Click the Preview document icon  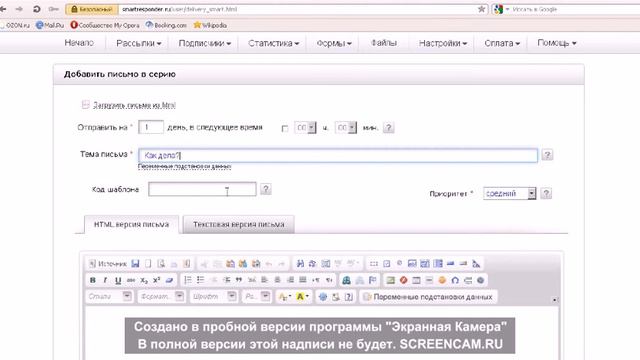click(161, 264)
